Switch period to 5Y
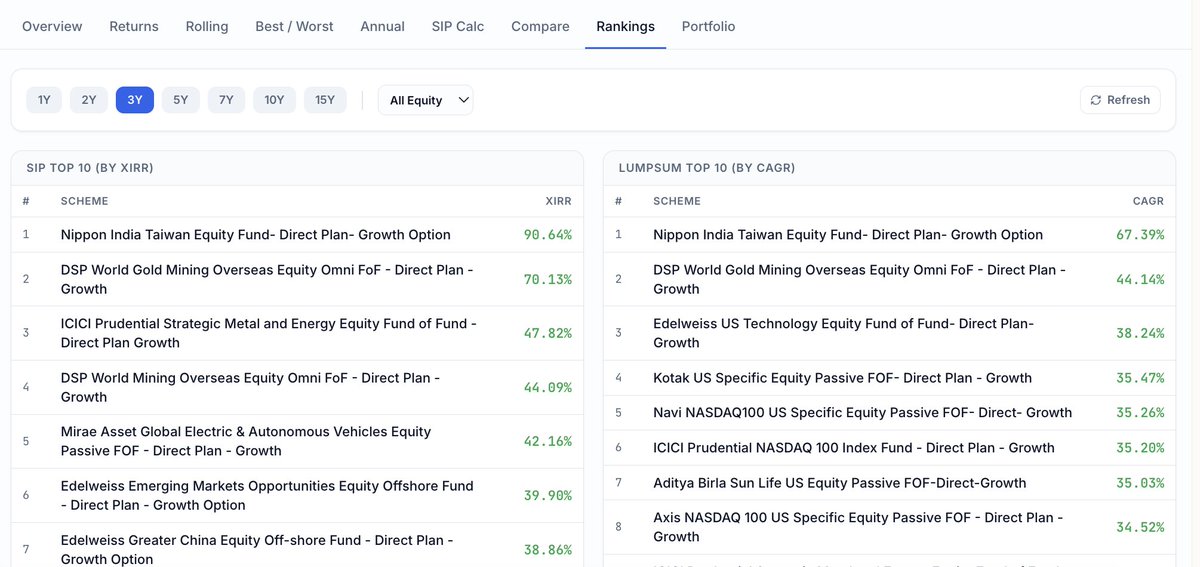This screenshot has width=1200, height=567. tap(180, 100)
